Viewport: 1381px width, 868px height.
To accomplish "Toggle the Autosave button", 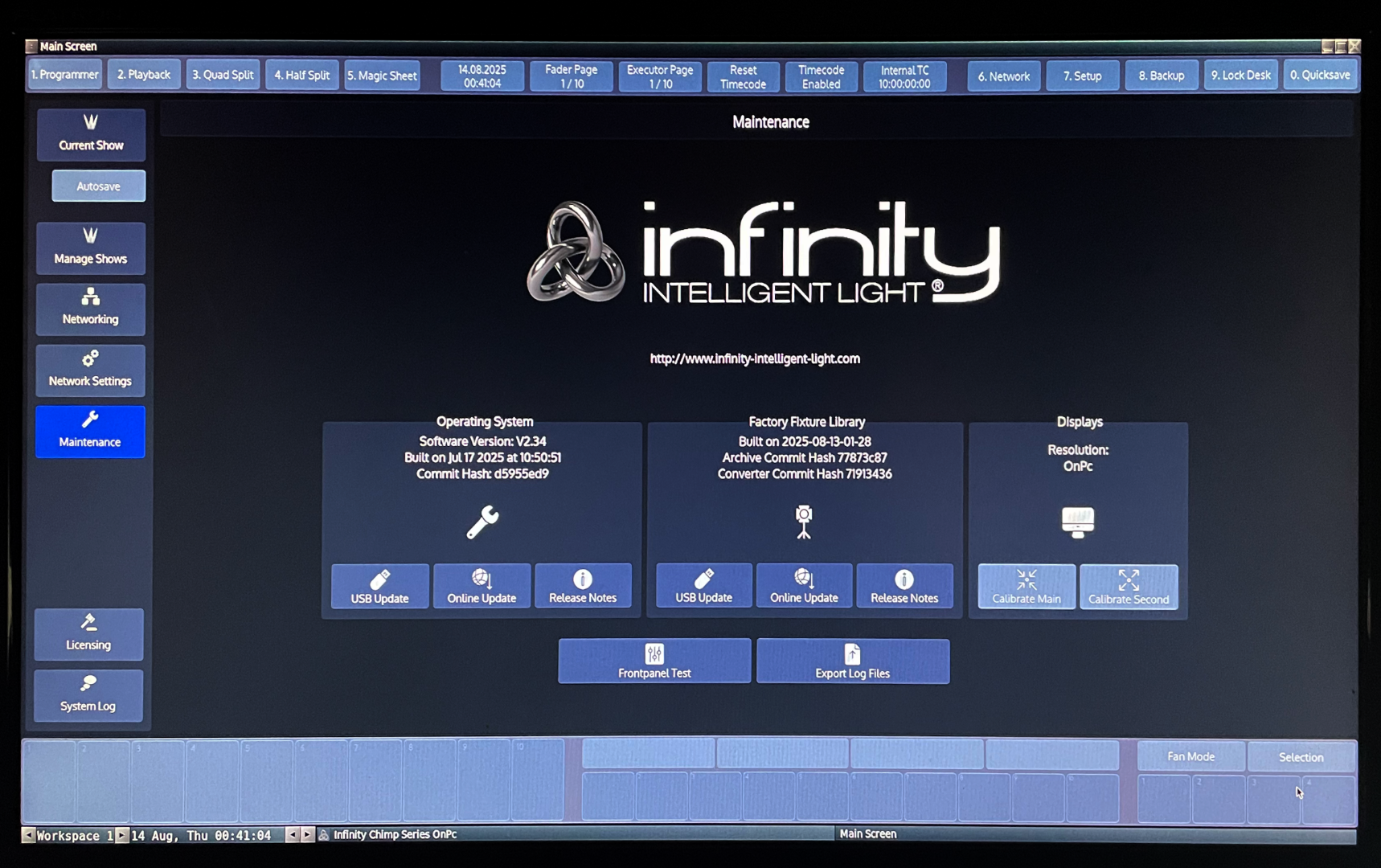I will (x=98, y=186).
